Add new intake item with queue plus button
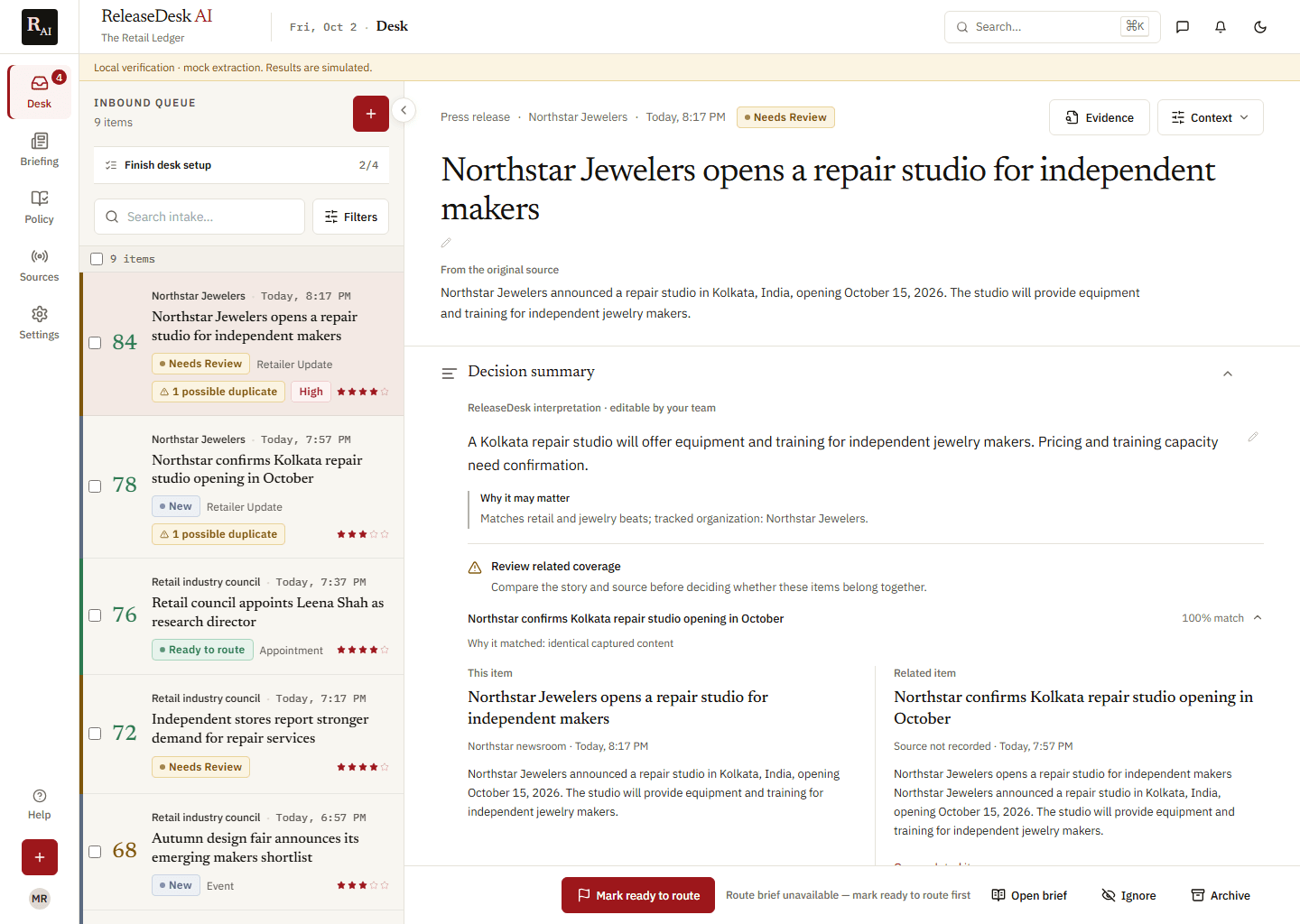This screenshot has height=924, width=1300. (371, 114)
